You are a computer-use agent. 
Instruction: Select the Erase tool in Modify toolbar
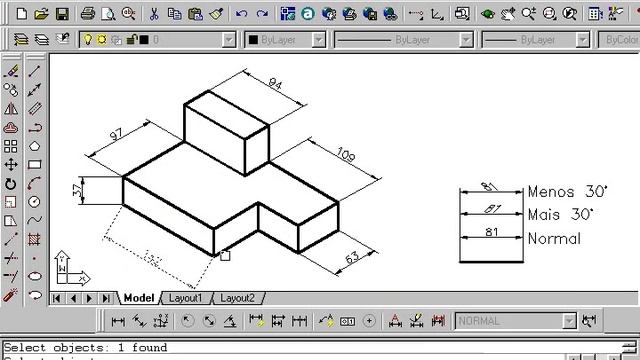pos(11,71)
